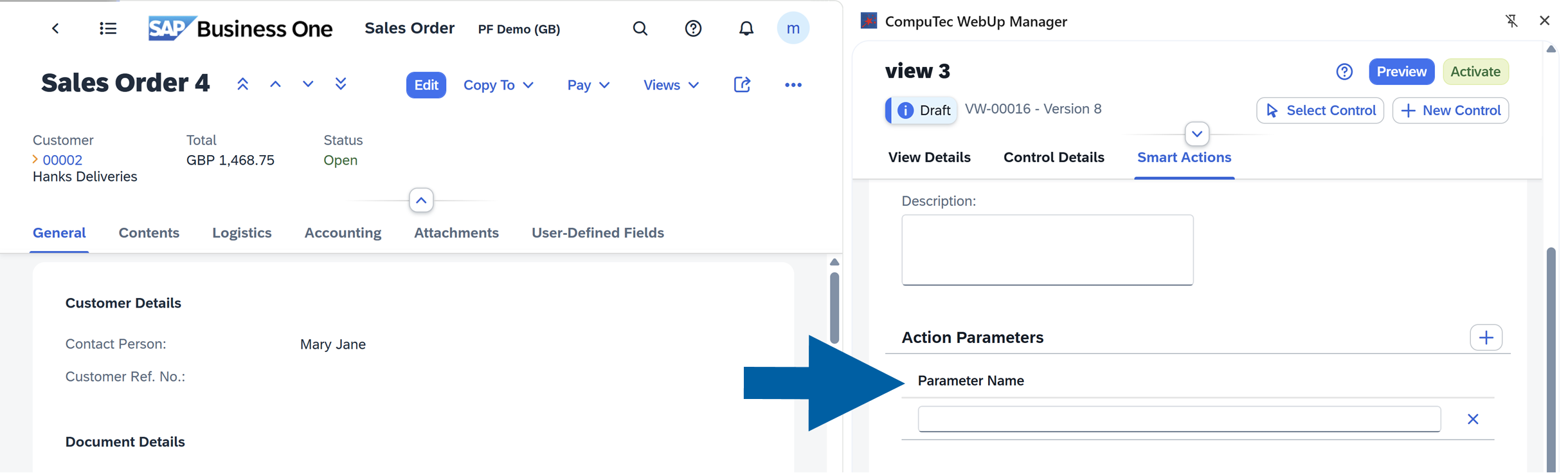Open the search magnifier icon
The image size is (1568, 473).
pyautogui.click(x=640, y=28)
